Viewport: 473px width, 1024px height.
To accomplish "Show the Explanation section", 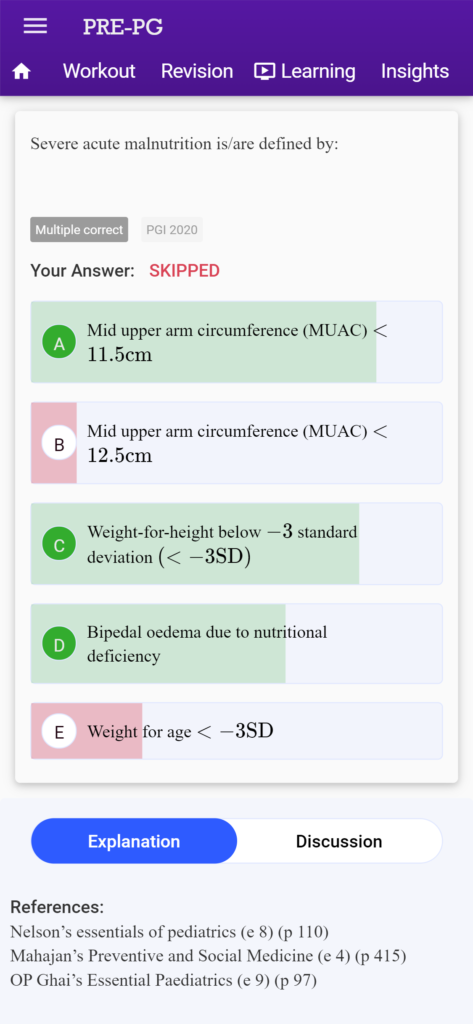I will (x=134, y=841).
